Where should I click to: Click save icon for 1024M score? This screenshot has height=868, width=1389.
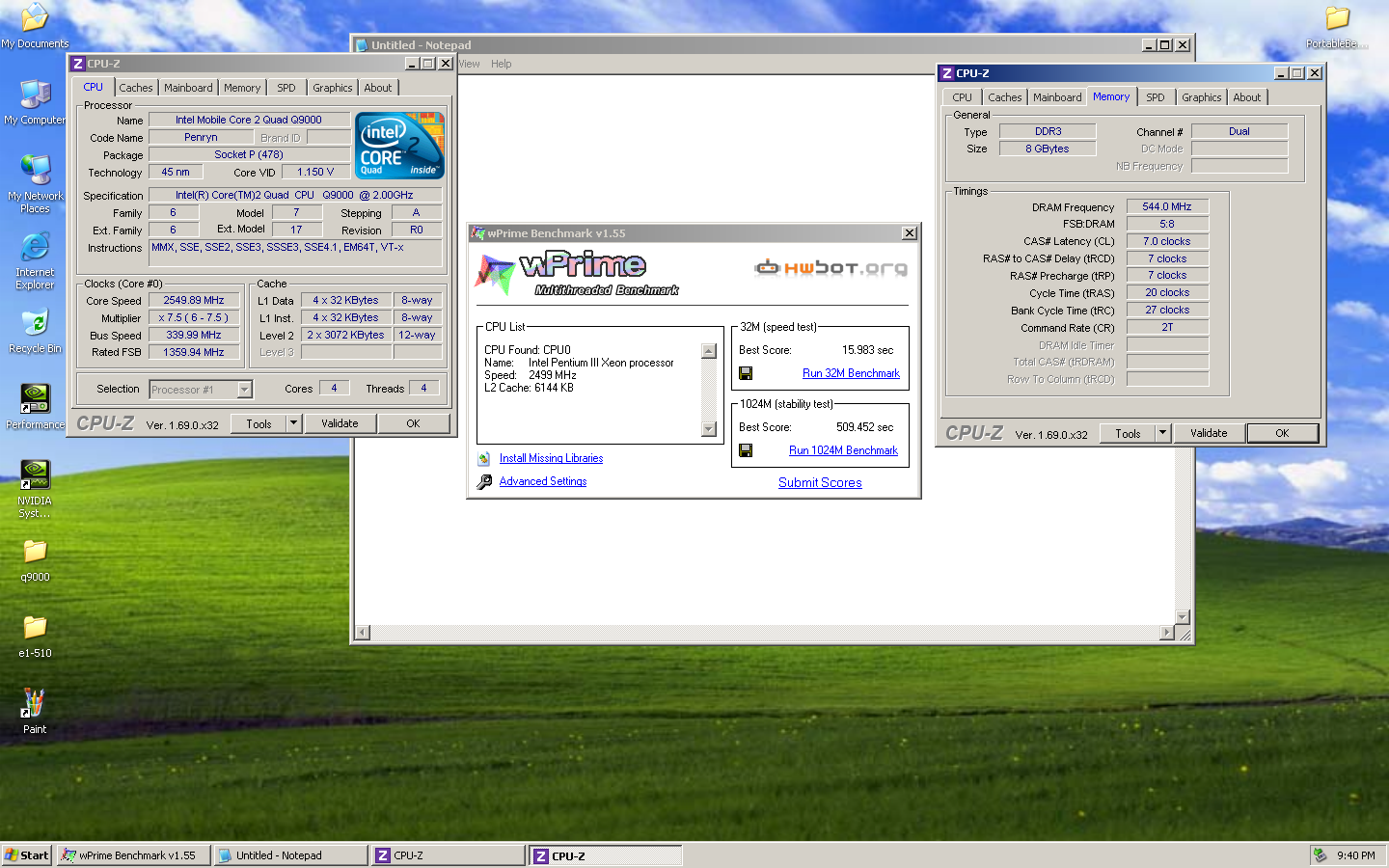[746, 450]
